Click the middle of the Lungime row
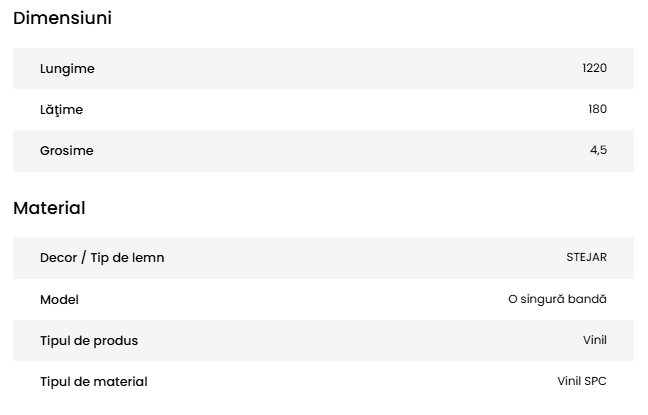648x415 pixels. click(x=323, y=68)
